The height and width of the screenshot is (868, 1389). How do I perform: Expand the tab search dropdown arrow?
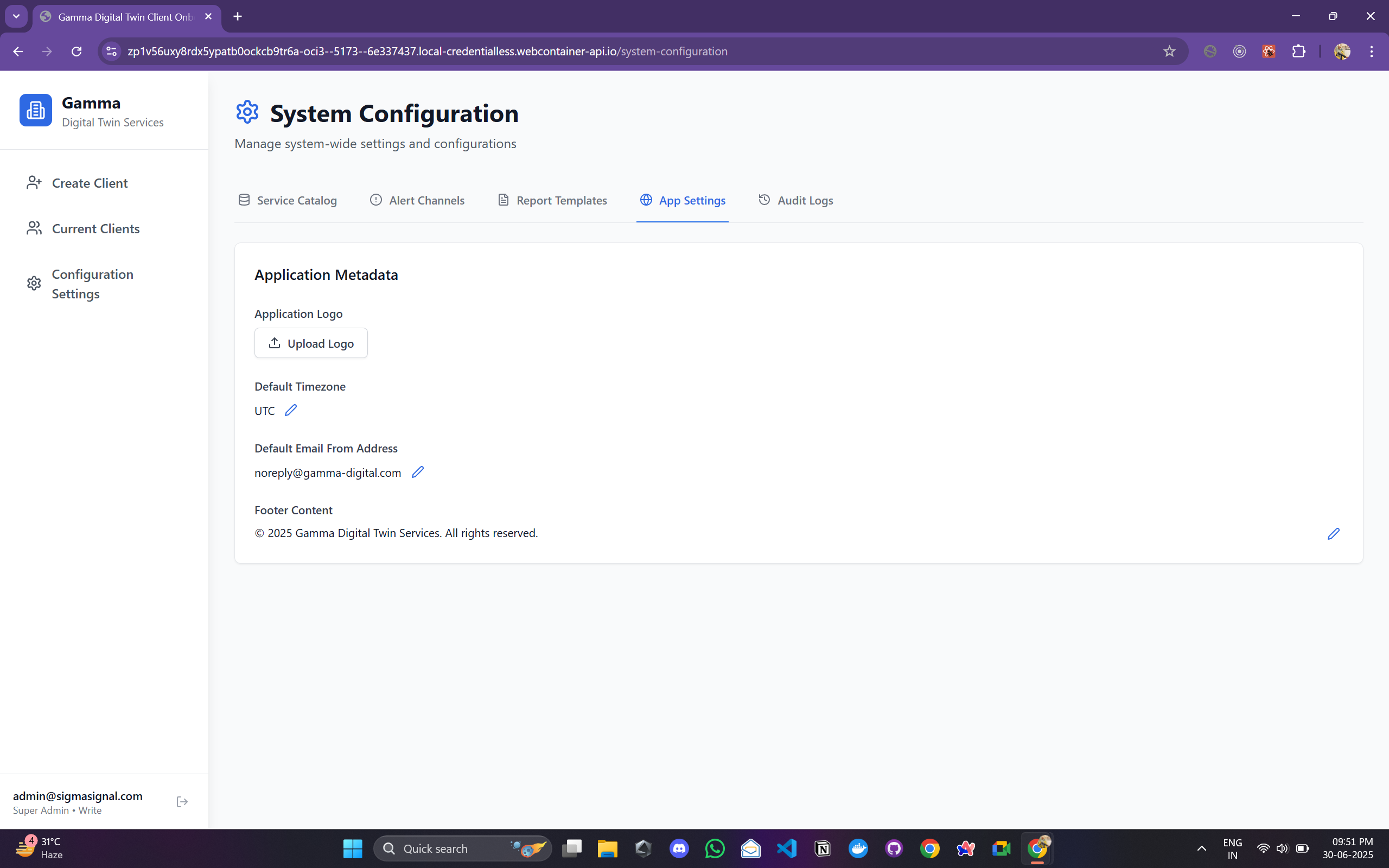click(16, 16)
